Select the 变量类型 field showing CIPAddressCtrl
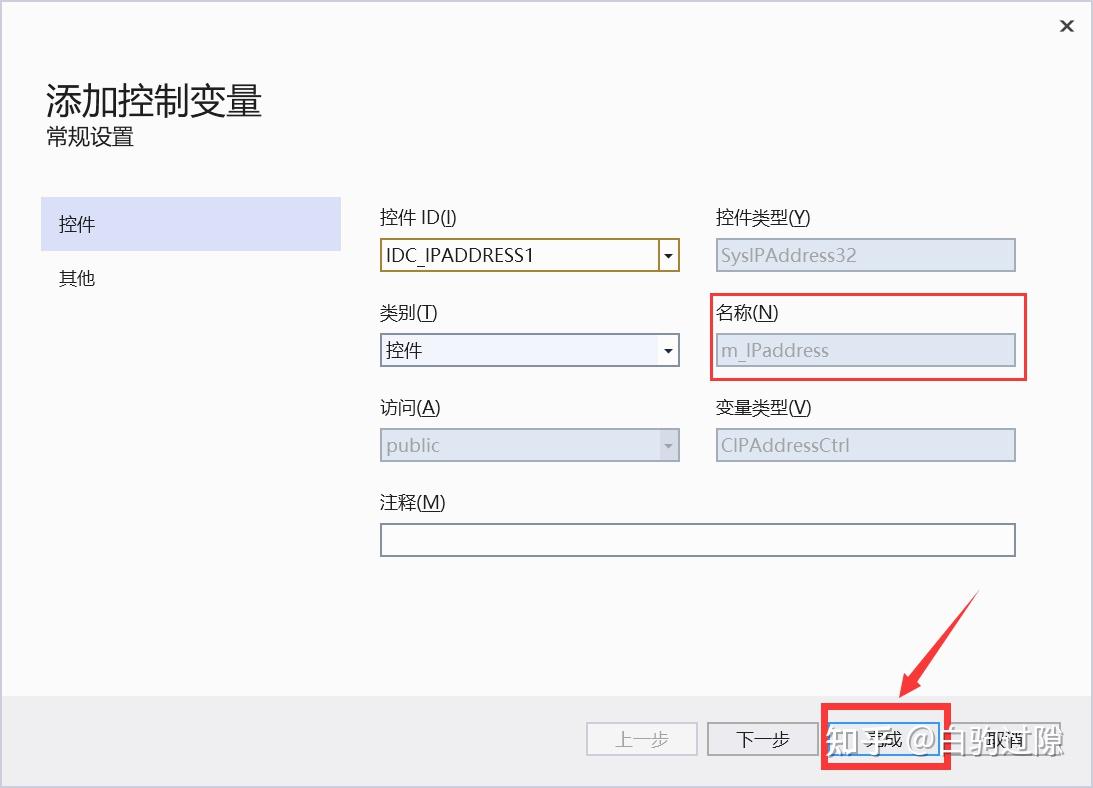This screenshot has width=1093, height=788. 865,445
